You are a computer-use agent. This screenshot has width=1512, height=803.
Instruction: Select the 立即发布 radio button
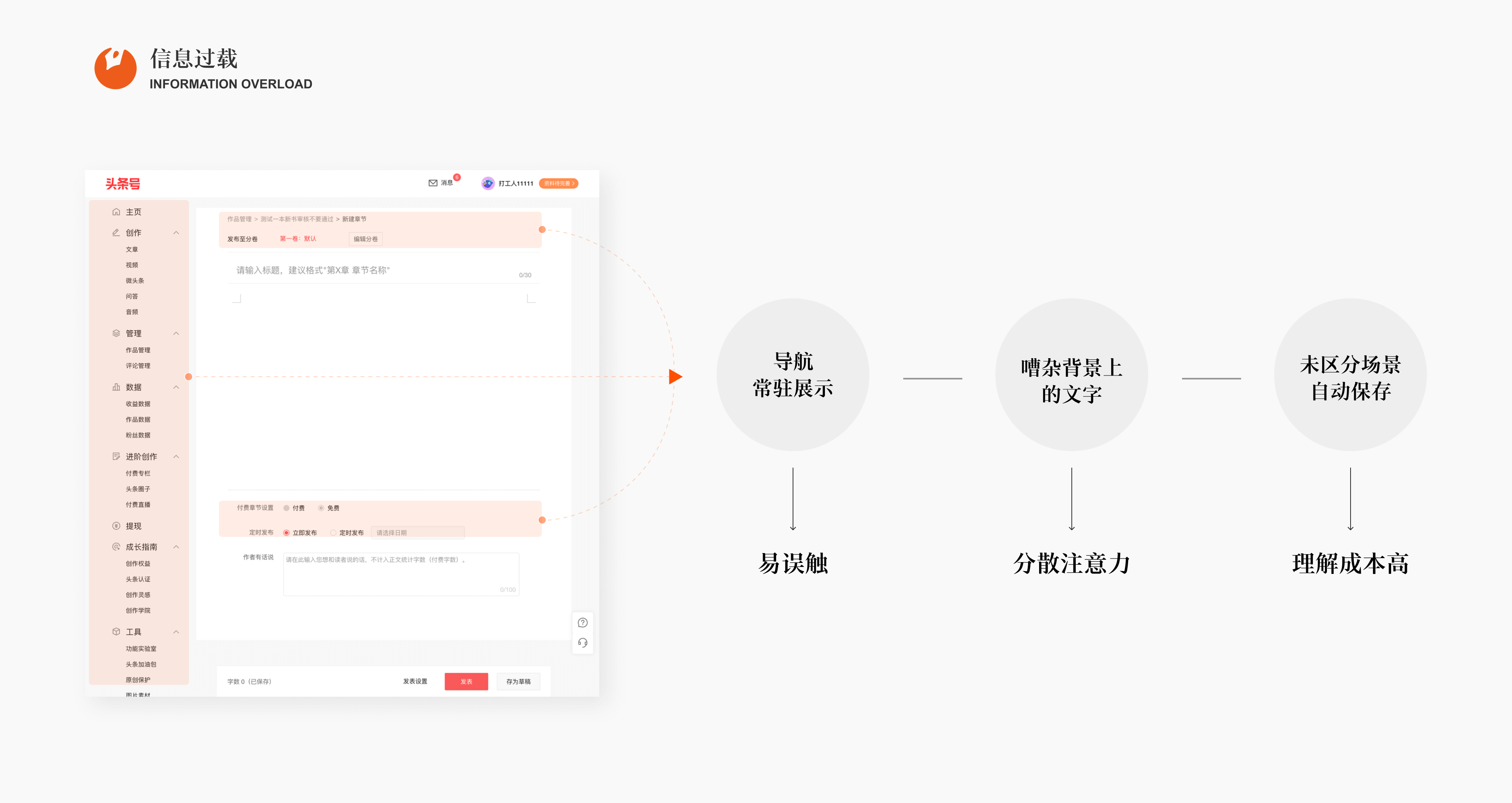point(286,533)
